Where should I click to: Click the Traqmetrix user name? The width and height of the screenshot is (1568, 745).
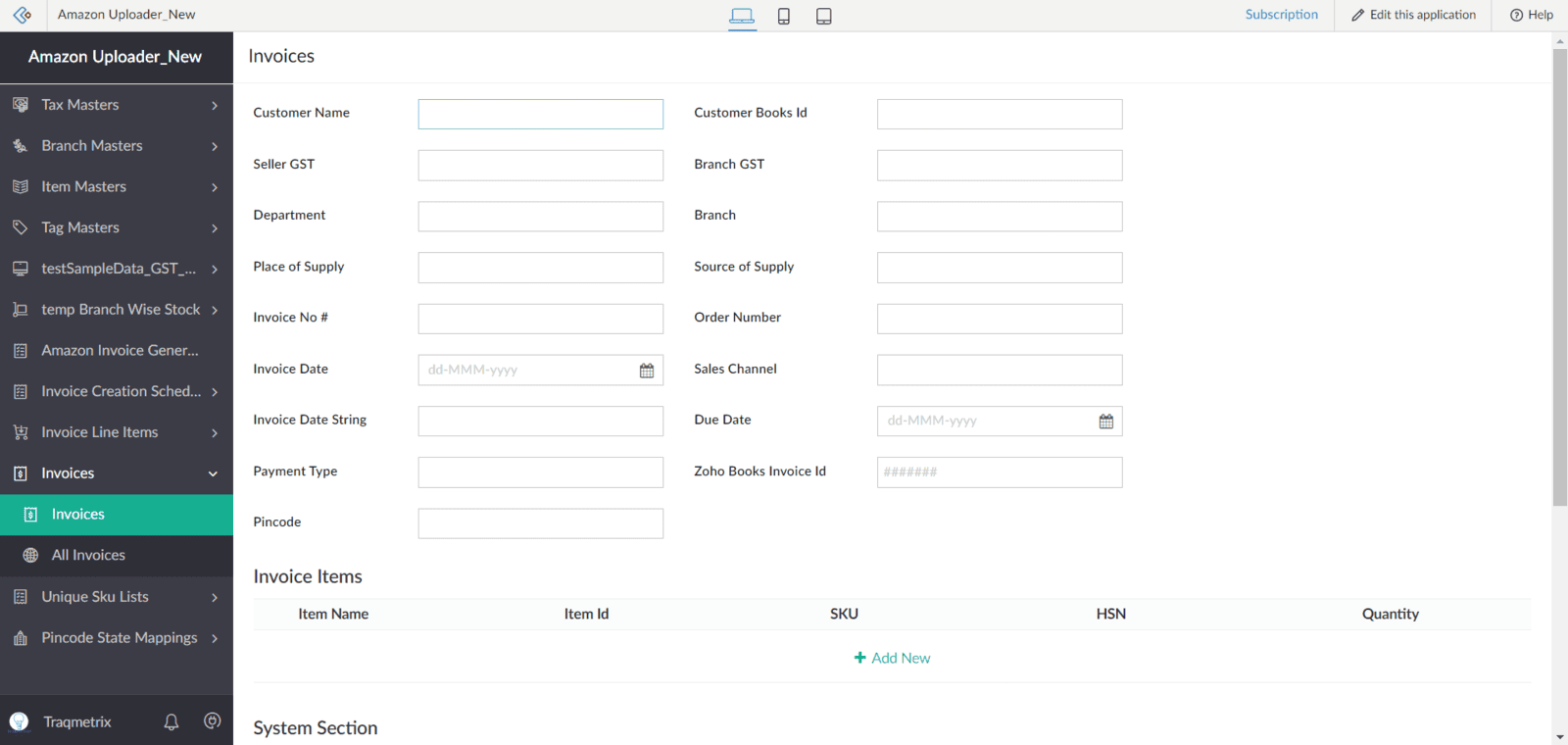pyautogui.click(x=77, y=721)
